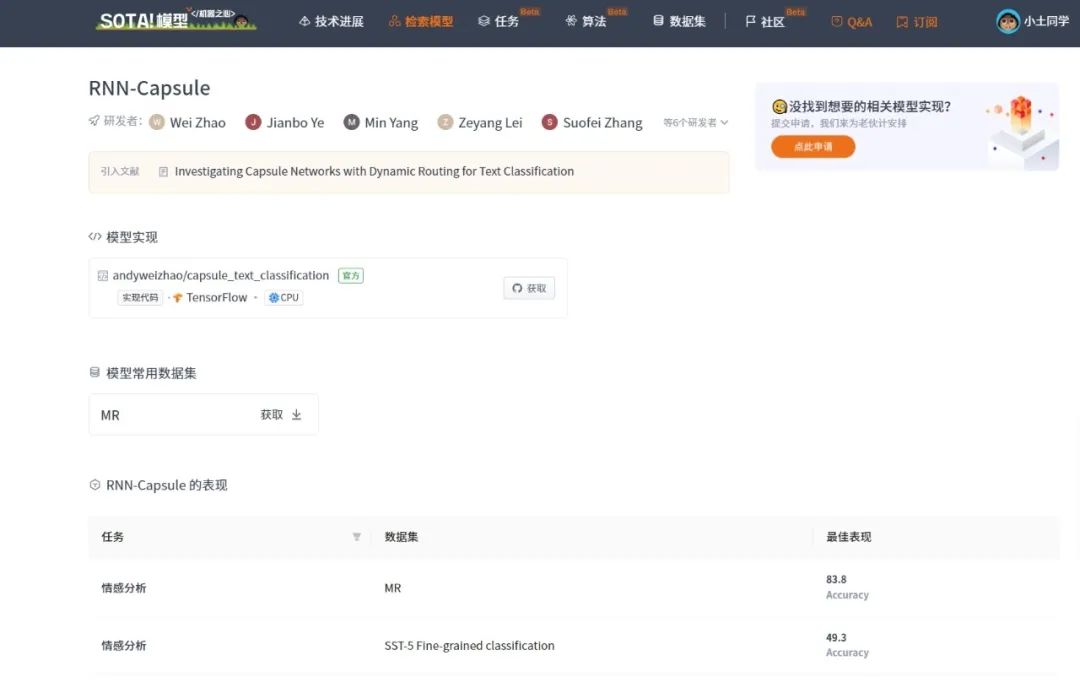Click the Q&A question icon
Image resolution: width=1080 pixels, height=688 pixels.
click(x=837, y=20)
